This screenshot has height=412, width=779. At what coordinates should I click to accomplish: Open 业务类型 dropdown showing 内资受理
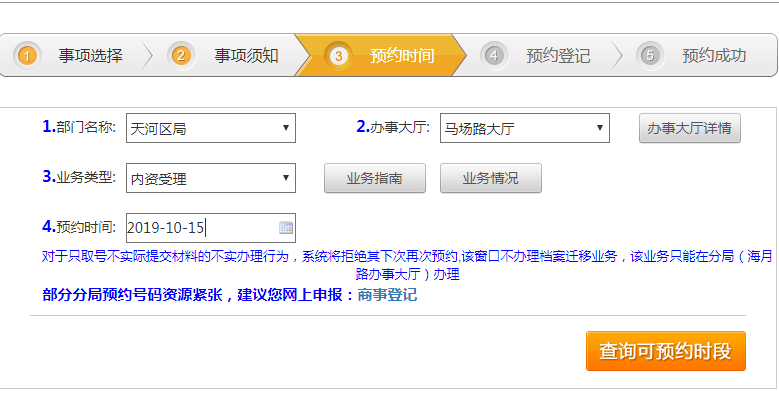(211, 178)
